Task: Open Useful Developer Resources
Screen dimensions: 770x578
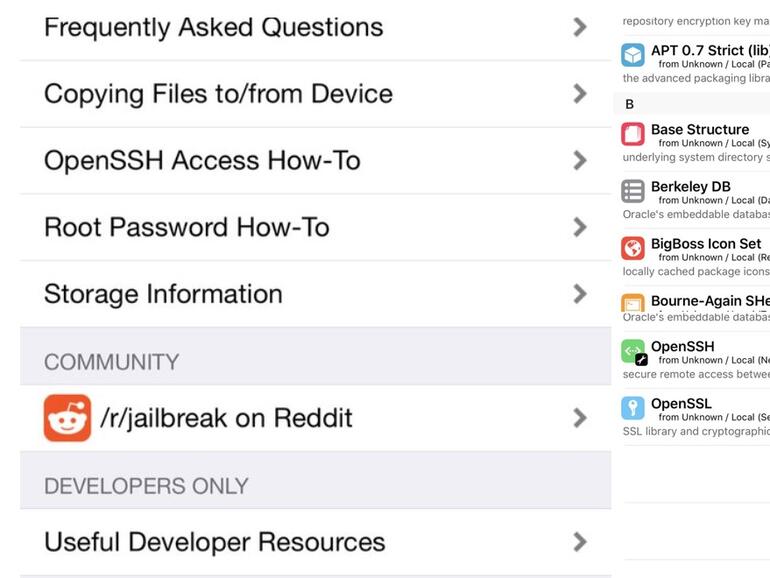Action: [x=214, y=542]
